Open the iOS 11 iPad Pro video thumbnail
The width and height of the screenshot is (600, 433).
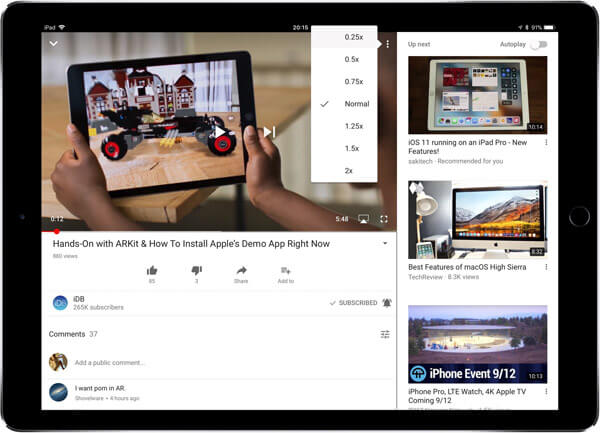tap(478, 95)
